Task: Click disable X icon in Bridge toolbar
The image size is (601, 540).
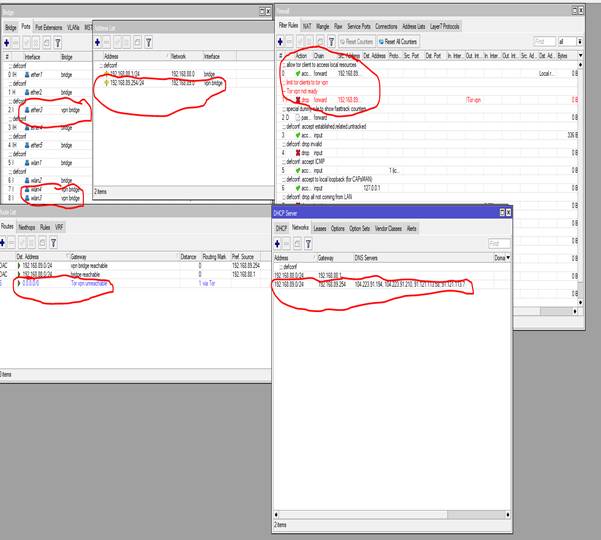Action: (36, 43)
